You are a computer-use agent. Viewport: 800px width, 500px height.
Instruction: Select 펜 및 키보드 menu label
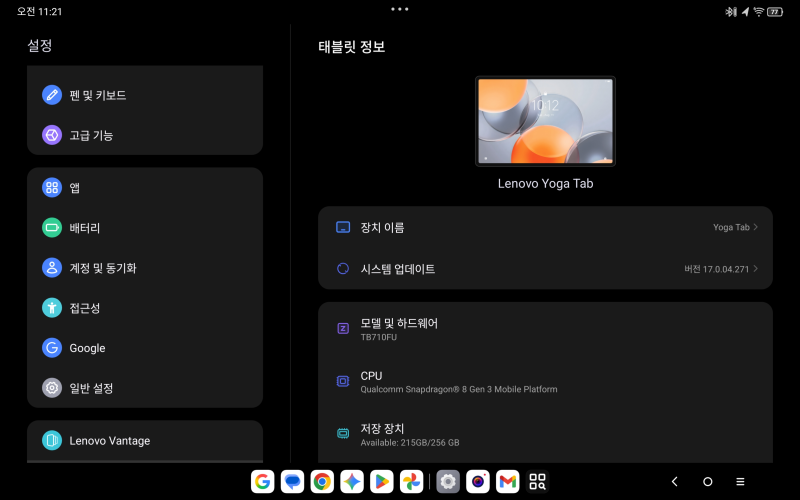point(97,95)
